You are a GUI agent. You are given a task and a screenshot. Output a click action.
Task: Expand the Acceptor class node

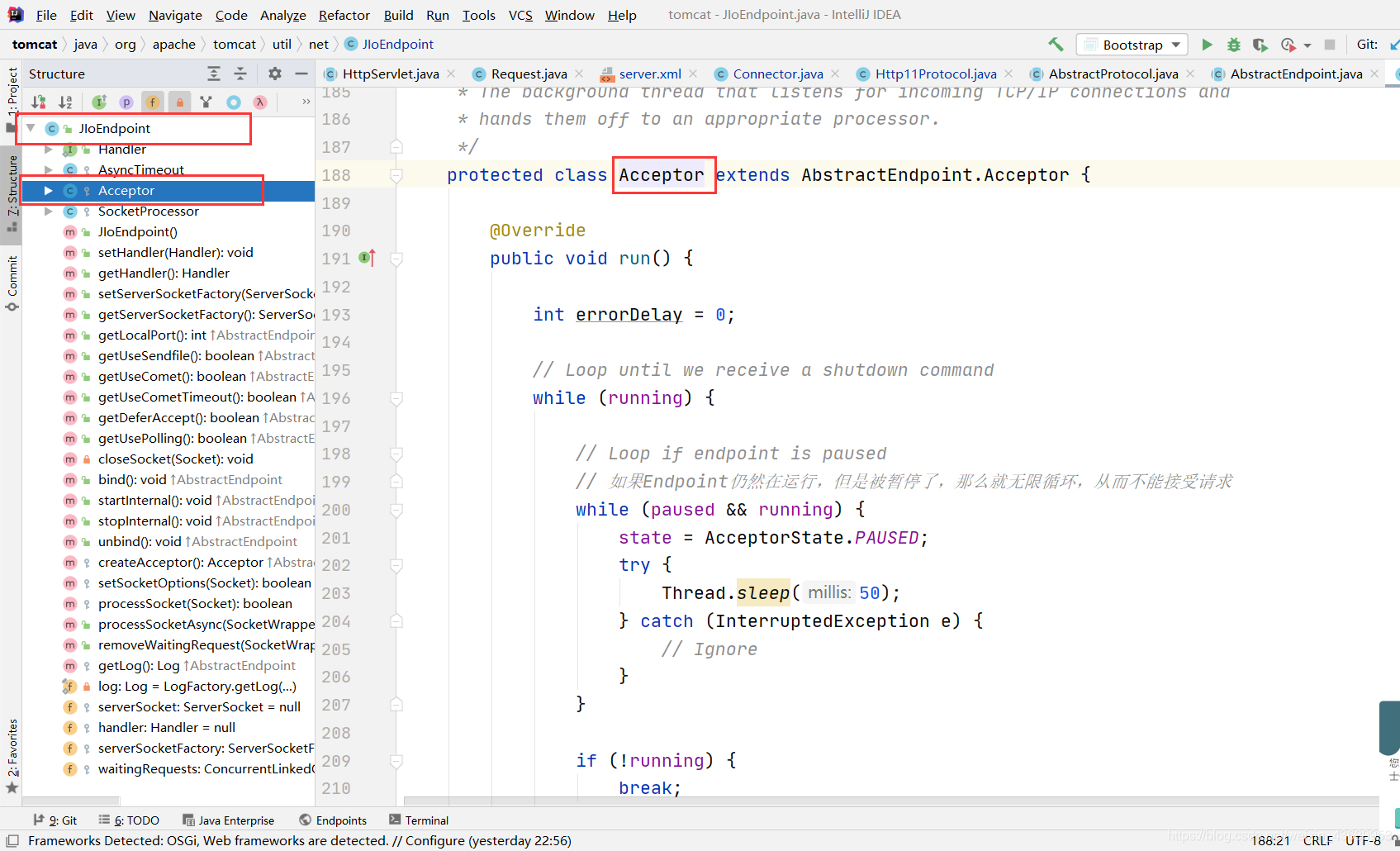(49, 190)
